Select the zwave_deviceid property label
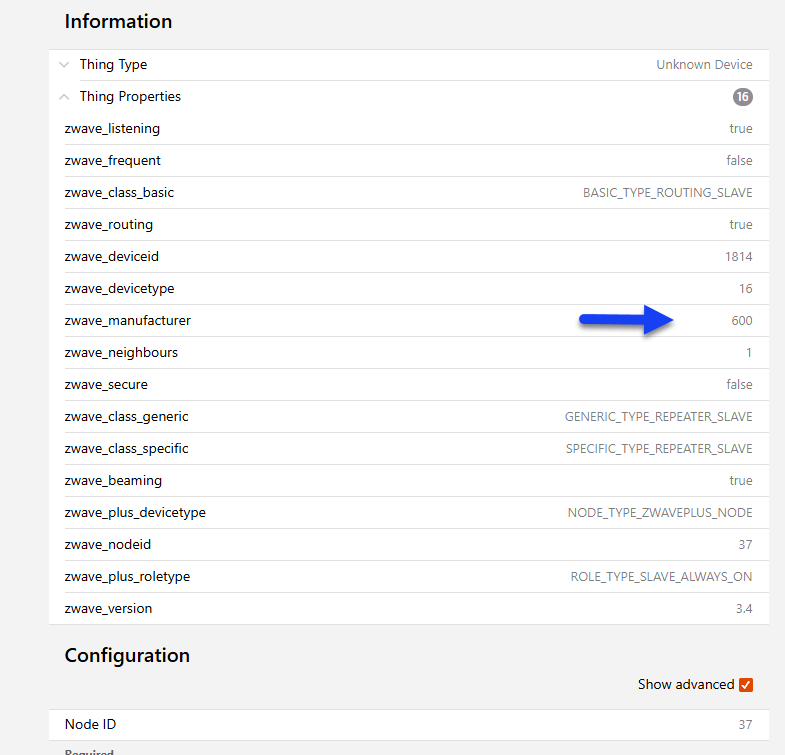Viewport: 785px width, 755px height. click(111, 257)
